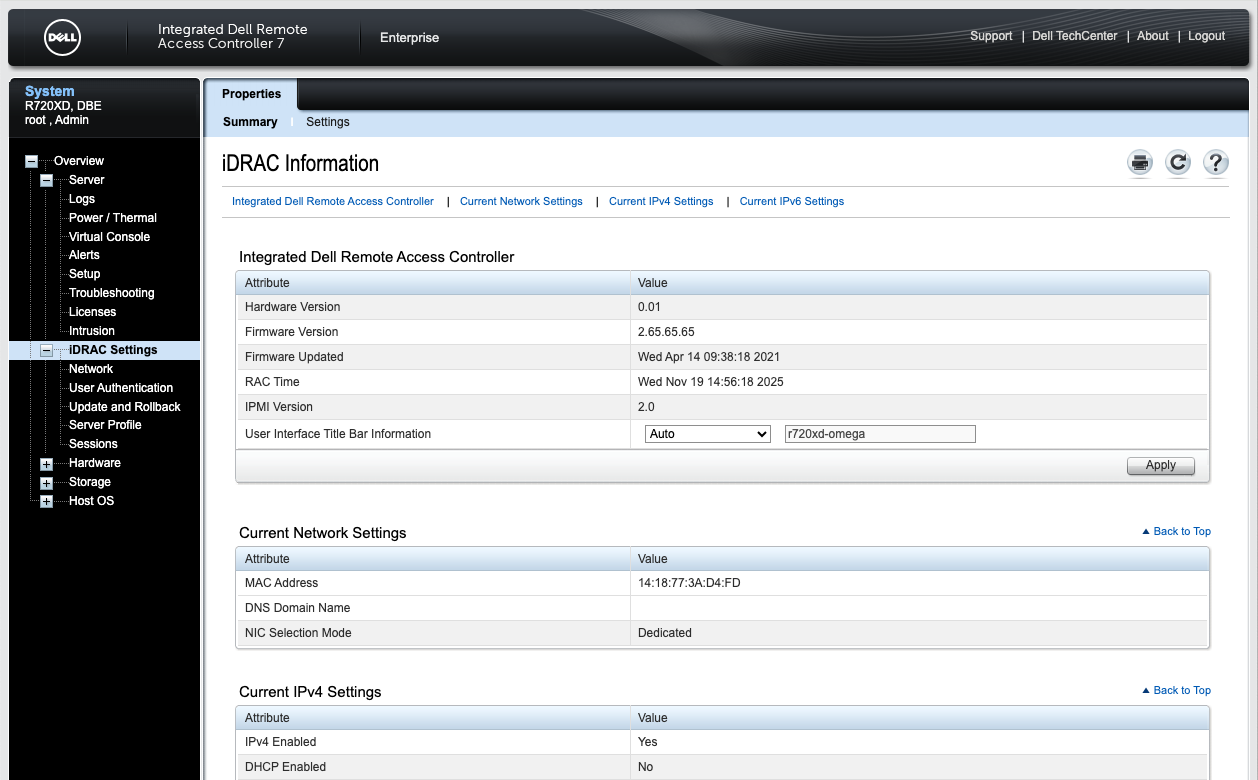Log out of iDRAC
Screen dimensions: 1258x780
tap(1205, 35)
